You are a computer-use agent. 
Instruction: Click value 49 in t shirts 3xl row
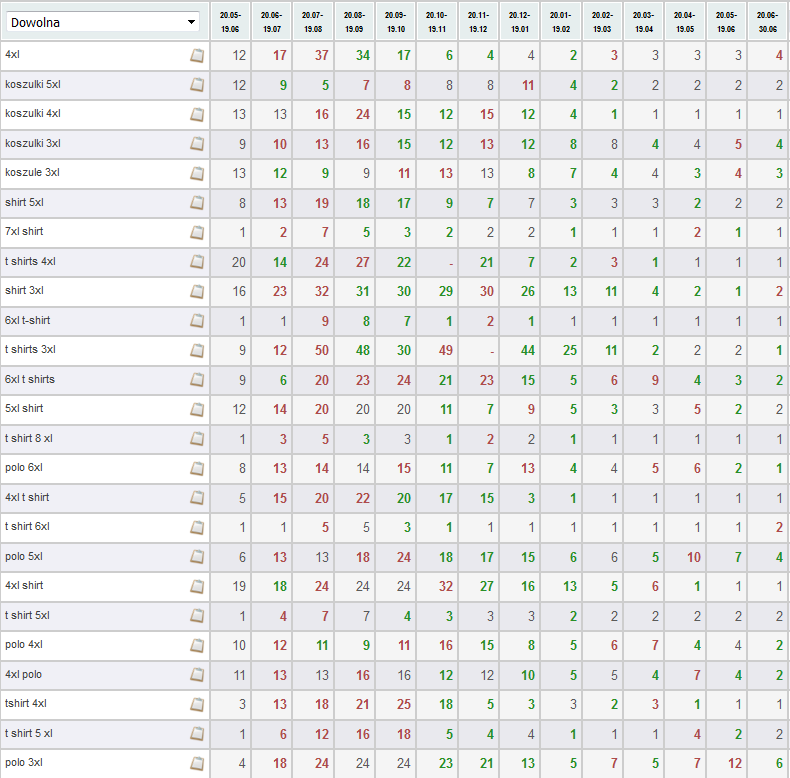click(445, 350)
